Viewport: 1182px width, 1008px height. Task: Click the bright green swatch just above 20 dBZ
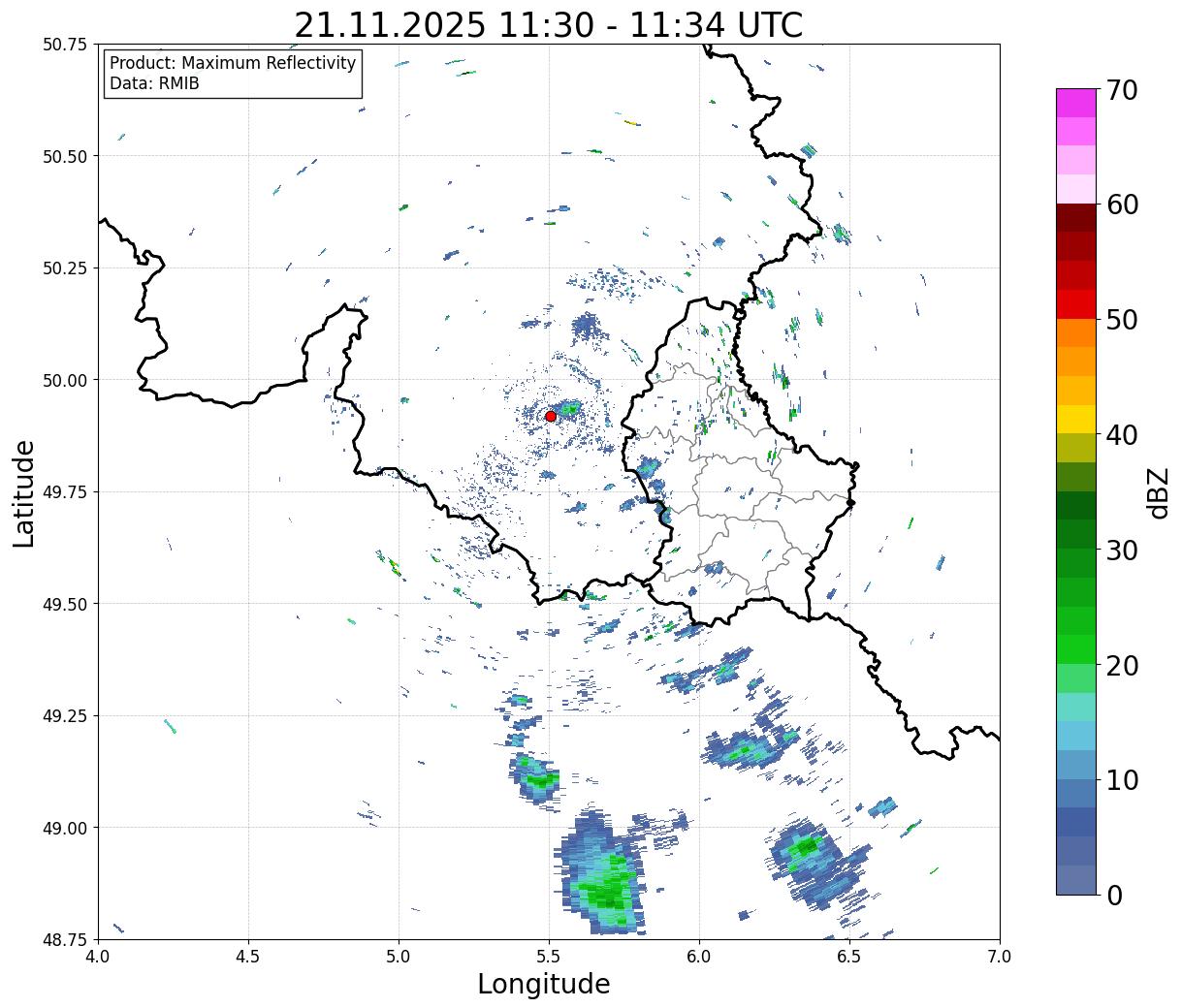click(1076, 649)
